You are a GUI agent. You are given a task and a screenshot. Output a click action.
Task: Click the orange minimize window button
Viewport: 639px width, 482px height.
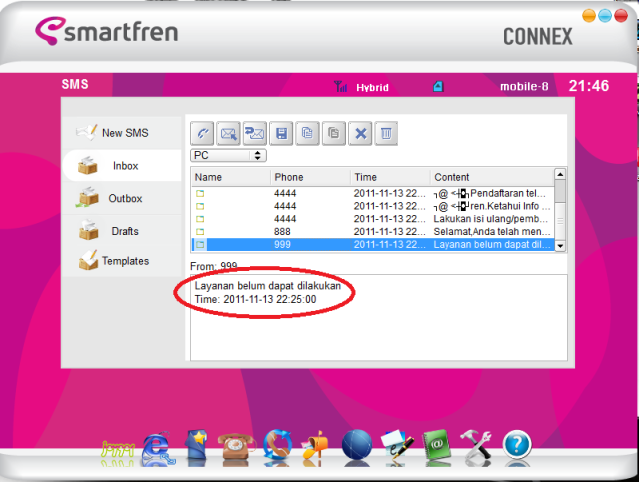coord(589,16)
